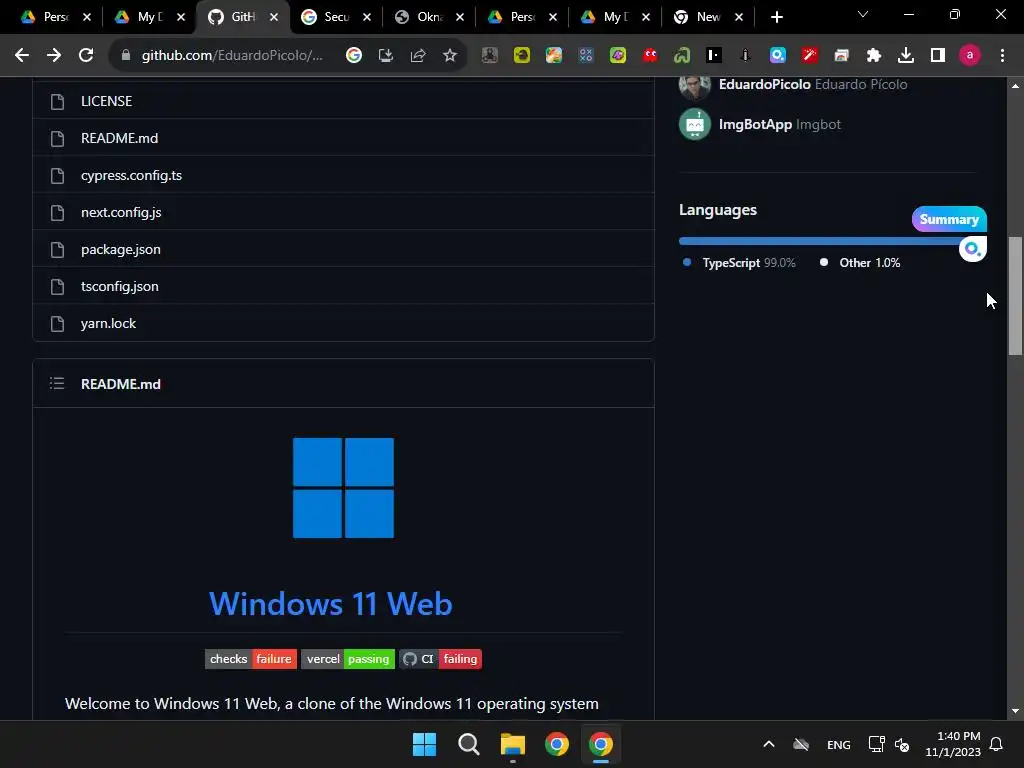
Task: Close the GitHub tab
Action: (x=274, y=17)
